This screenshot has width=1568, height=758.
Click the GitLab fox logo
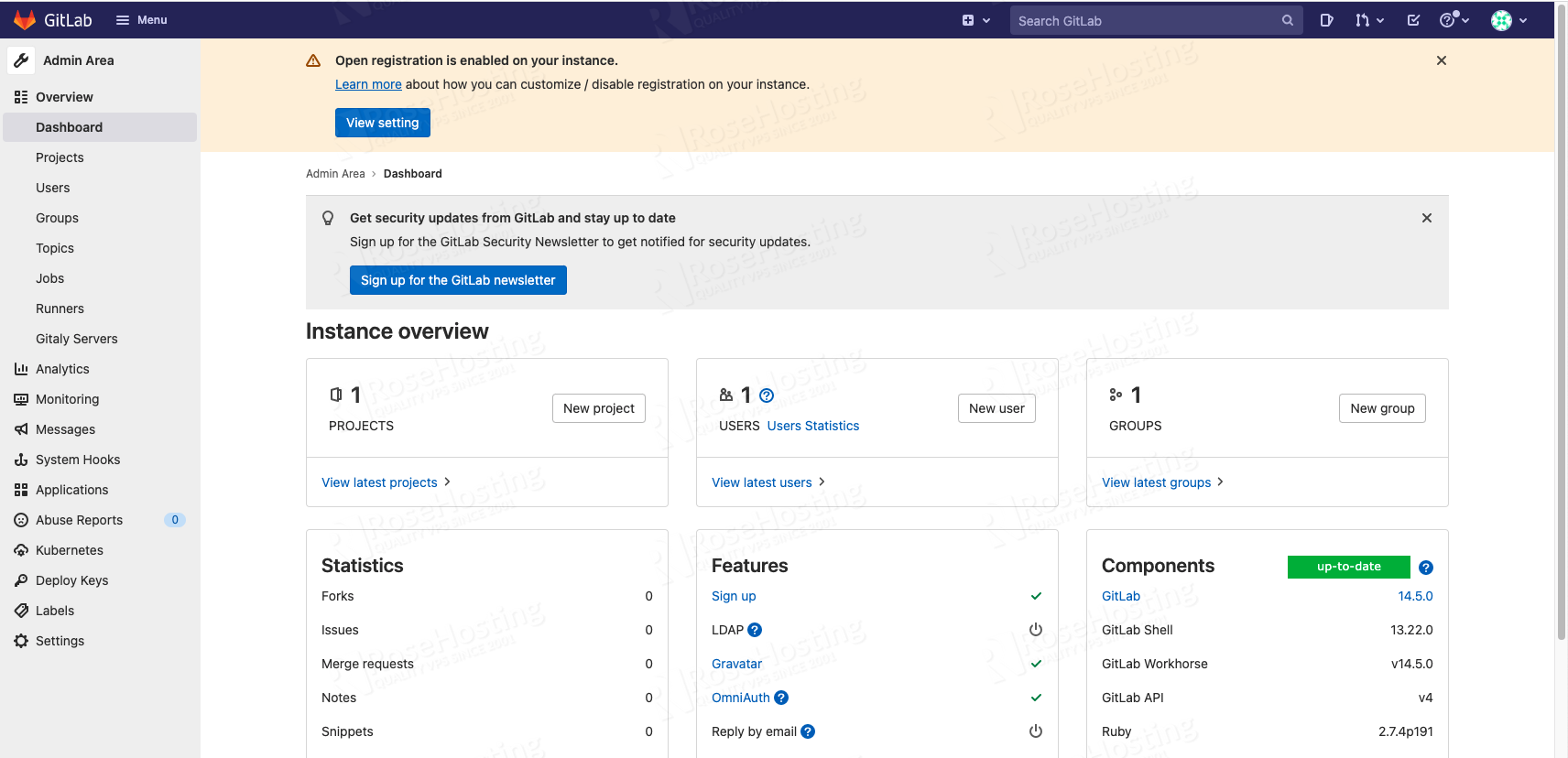click(25, 20)
